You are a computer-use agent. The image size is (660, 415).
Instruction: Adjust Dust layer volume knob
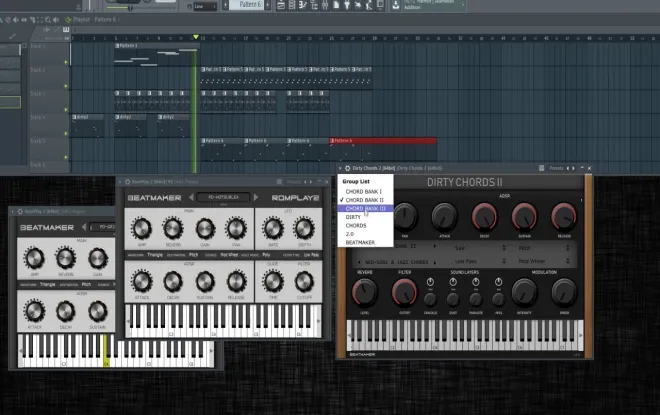pos(453,300)
